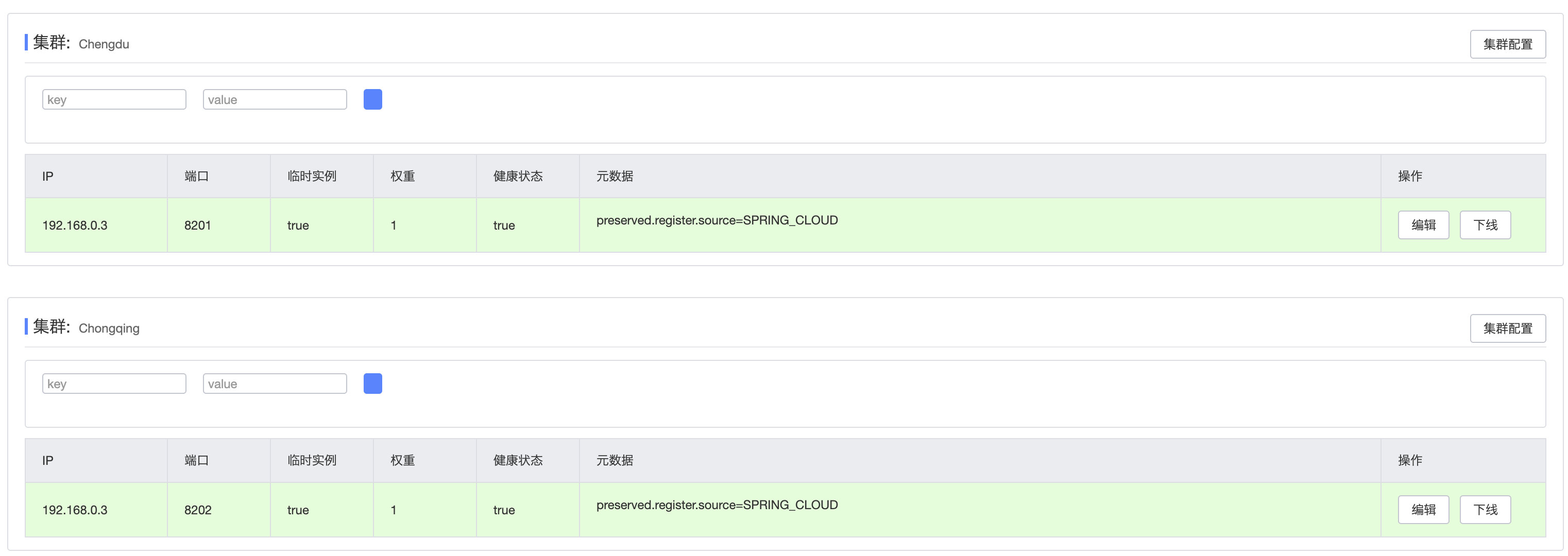Open 集群配置 for Chongqing cluster
This screenshot has width=1568, height=556.
(1507, 328)
